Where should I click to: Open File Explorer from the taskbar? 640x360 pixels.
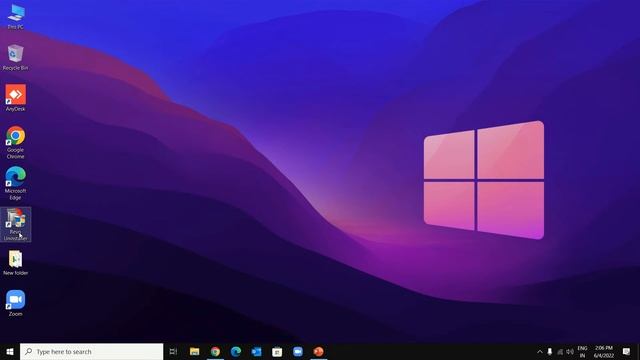click(195, 351)
